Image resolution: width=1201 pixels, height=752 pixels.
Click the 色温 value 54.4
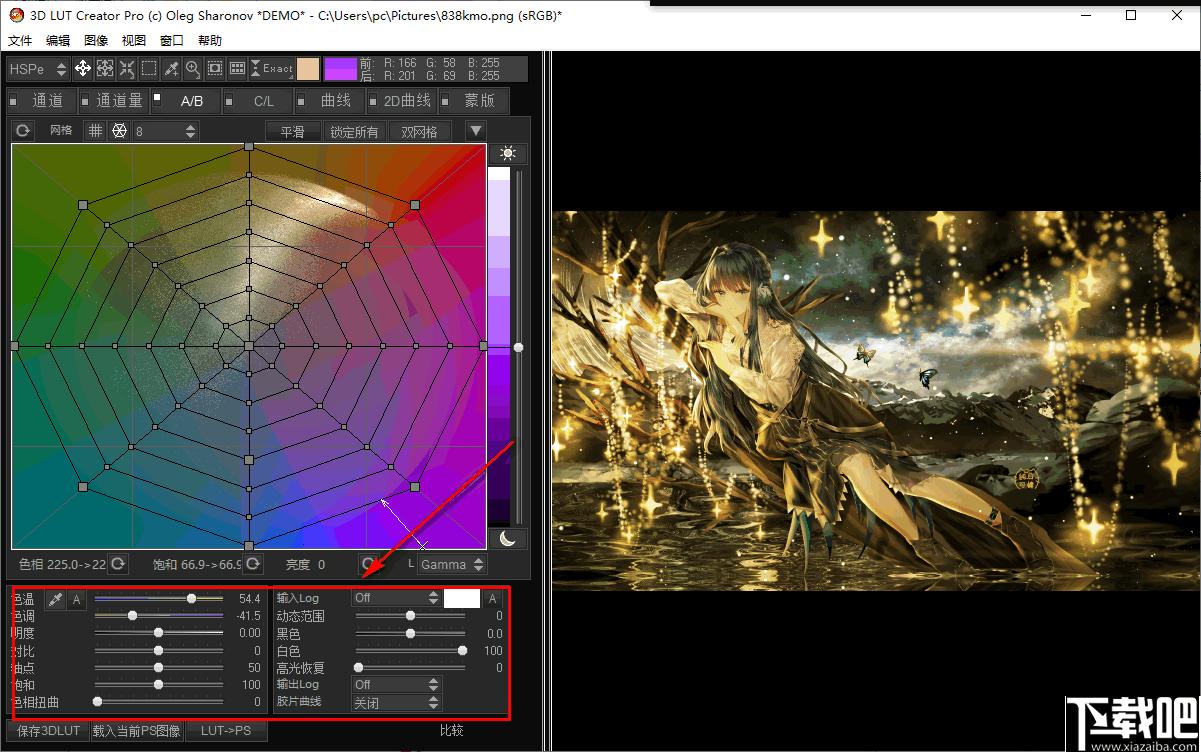[x=248, y=598]
